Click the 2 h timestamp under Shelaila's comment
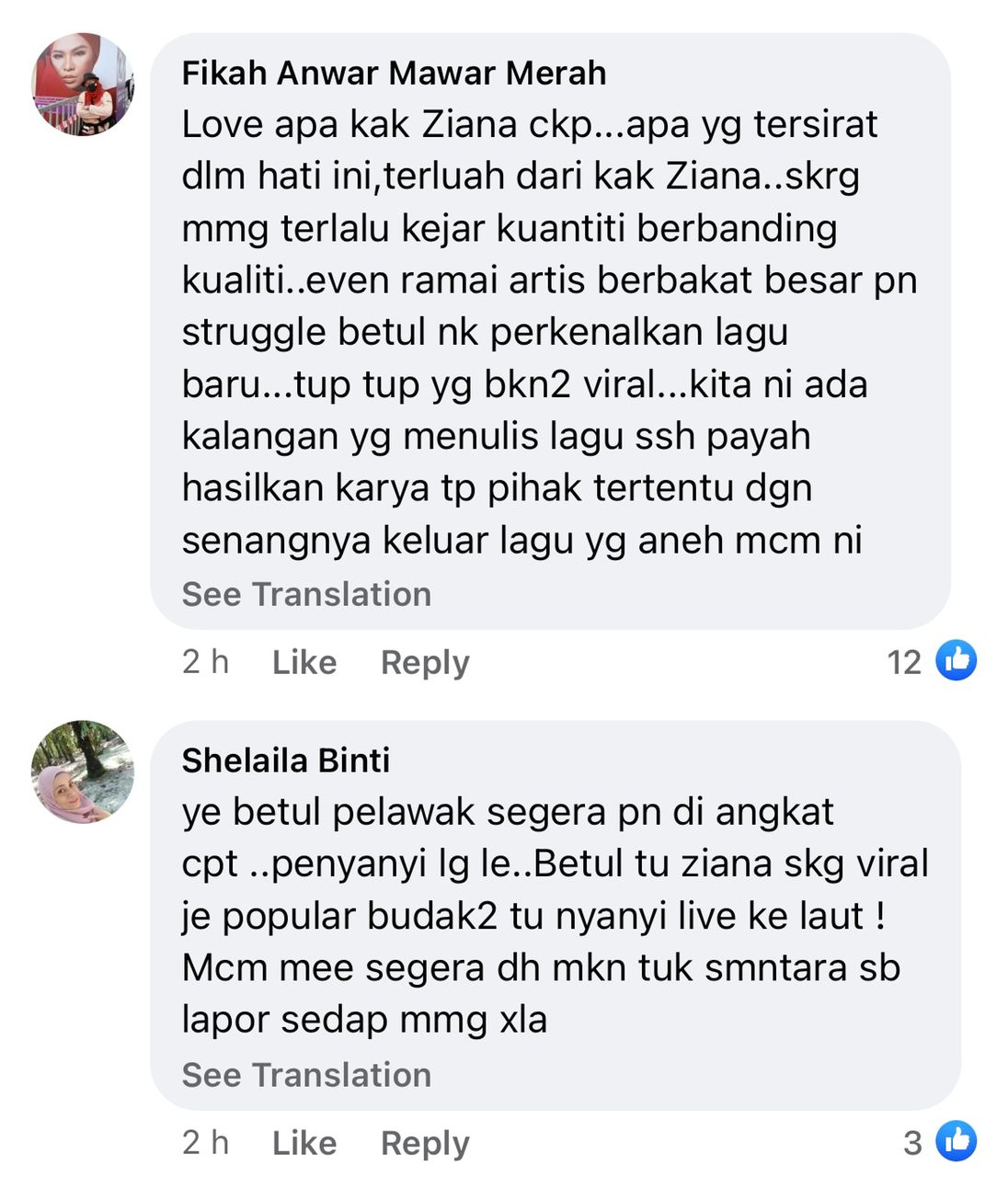Image resolution: width=1008 pixels, height=1177 pixels. coord(205,1143)
